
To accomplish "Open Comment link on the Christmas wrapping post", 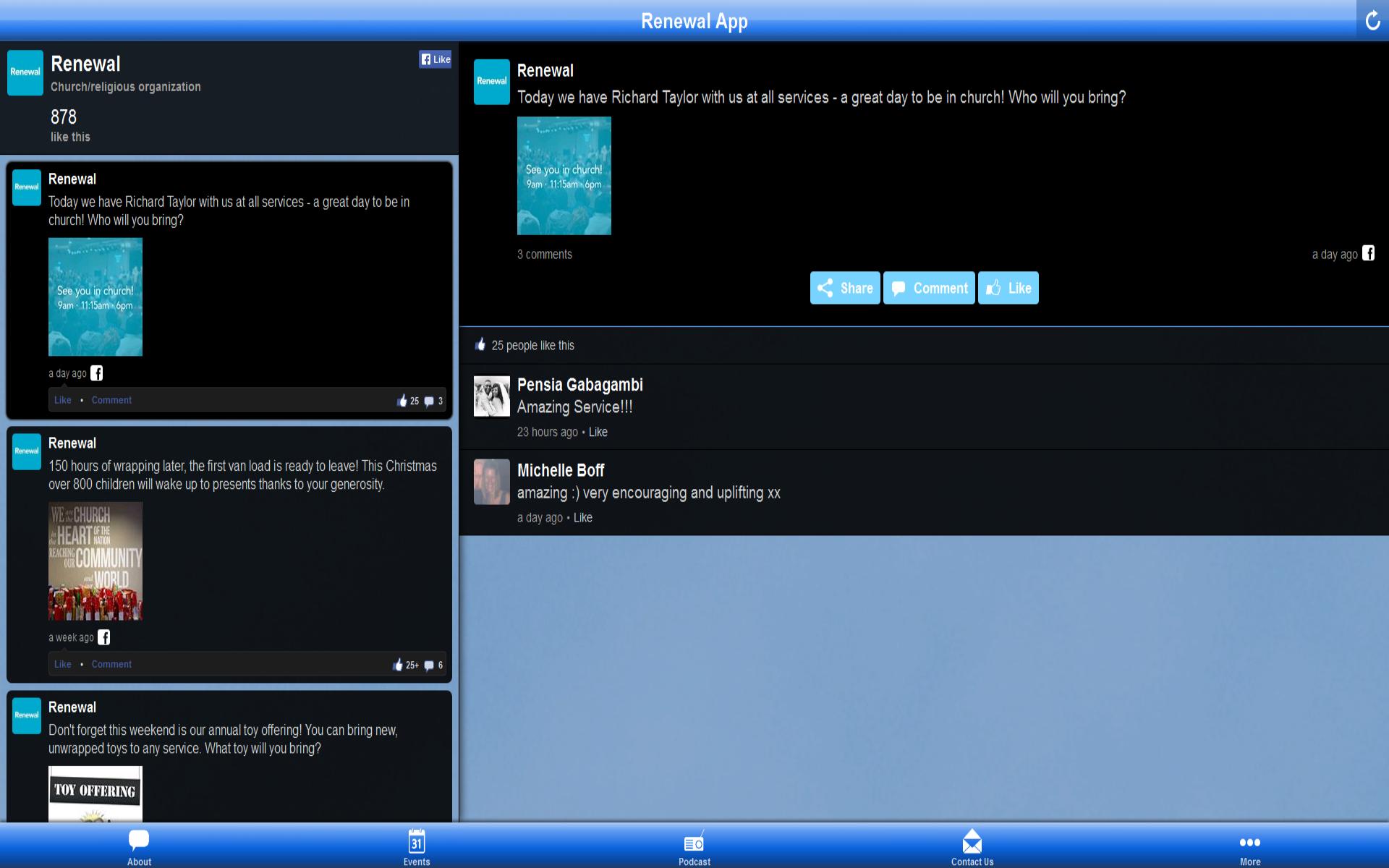I will pyautogui.click(x=111, y=663).
